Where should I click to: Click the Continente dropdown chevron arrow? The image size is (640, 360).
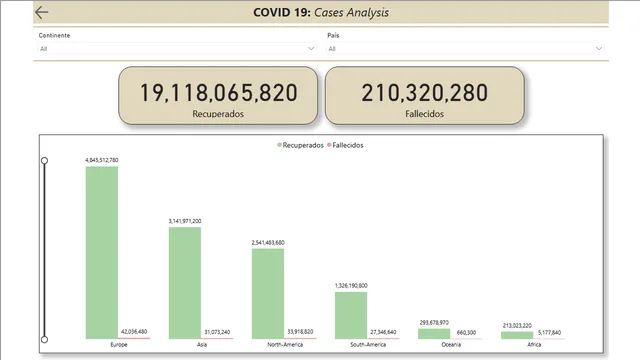pyautogui.click(x=311, y=49)
